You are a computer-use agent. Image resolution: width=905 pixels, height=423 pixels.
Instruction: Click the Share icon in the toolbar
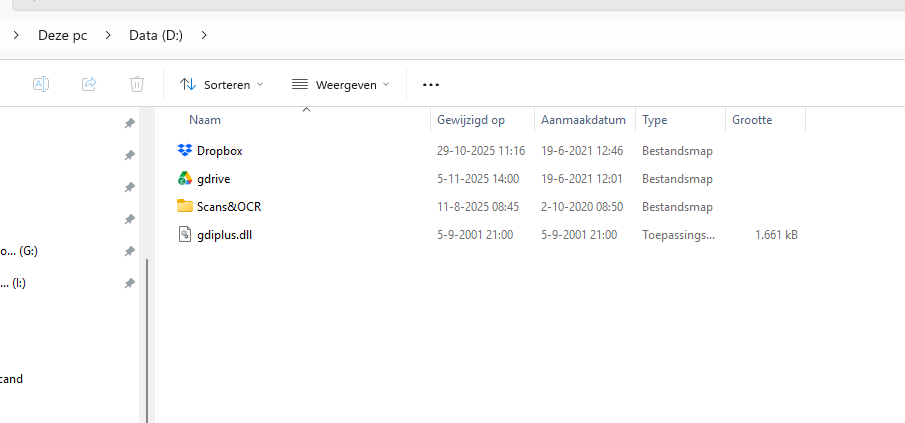(x=89, y=84)
